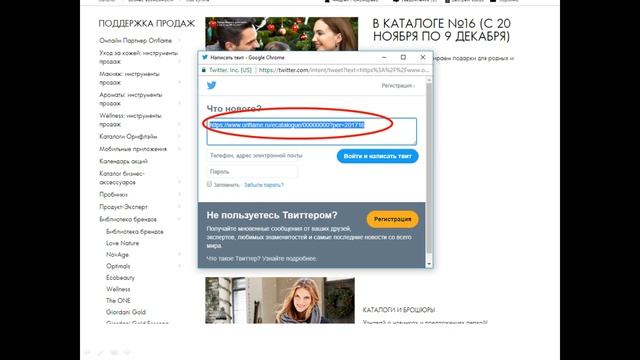Click the Twitter bird logo in popup
This screenshot has height=360, width=640.
211,85
